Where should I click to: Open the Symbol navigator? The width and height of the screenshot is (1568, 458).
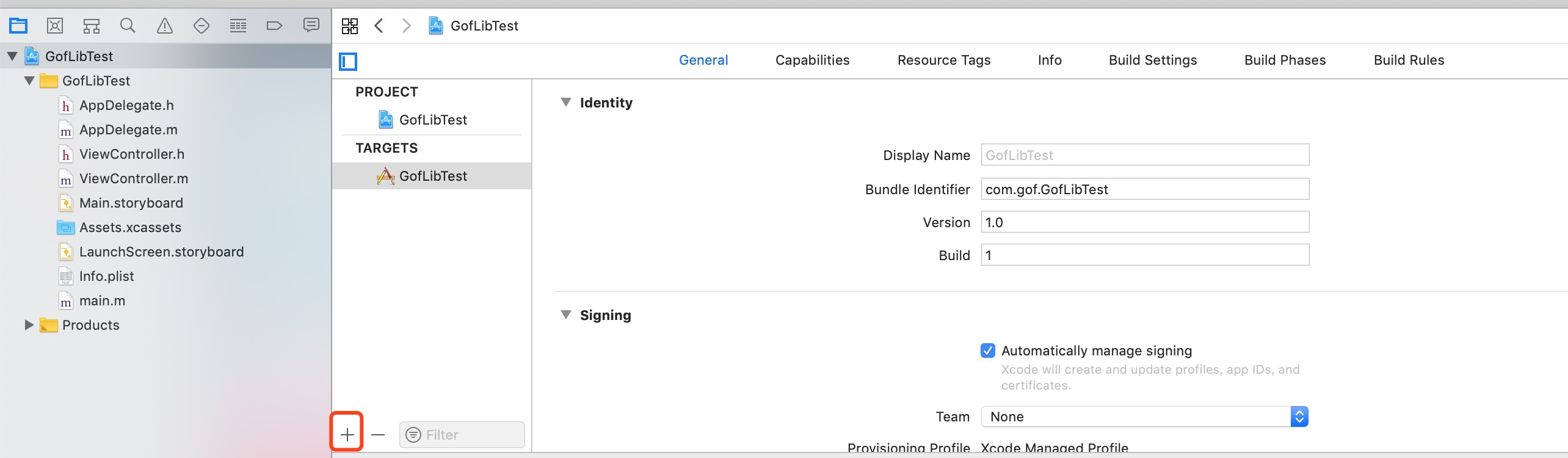92,26
